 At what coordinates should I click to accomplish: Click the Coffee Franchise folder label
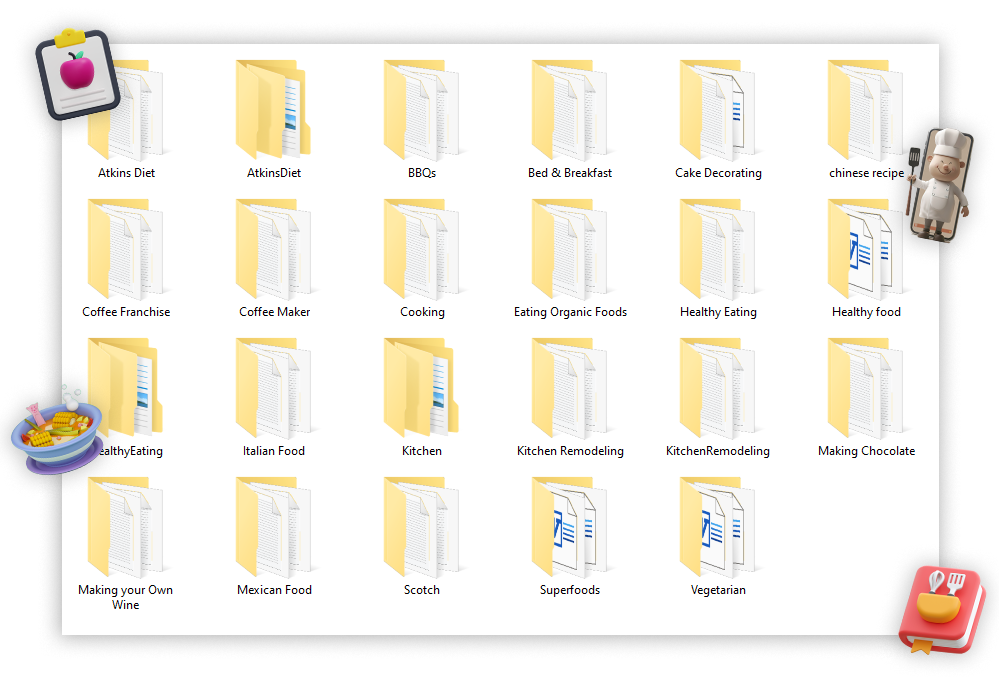click(126, 312)
